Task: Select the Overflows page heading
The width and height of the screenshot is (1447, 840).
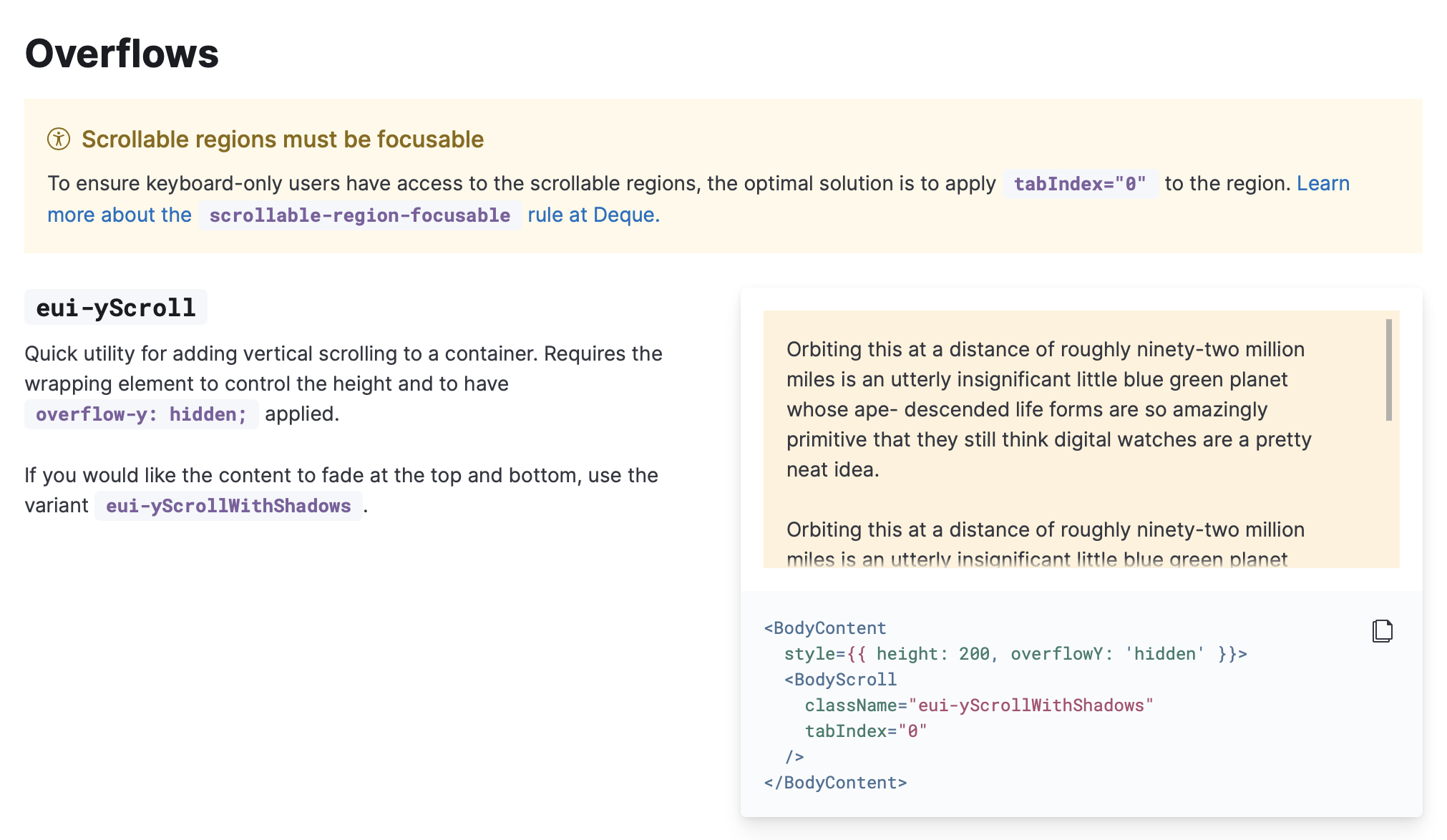Action: pos(122,54)
